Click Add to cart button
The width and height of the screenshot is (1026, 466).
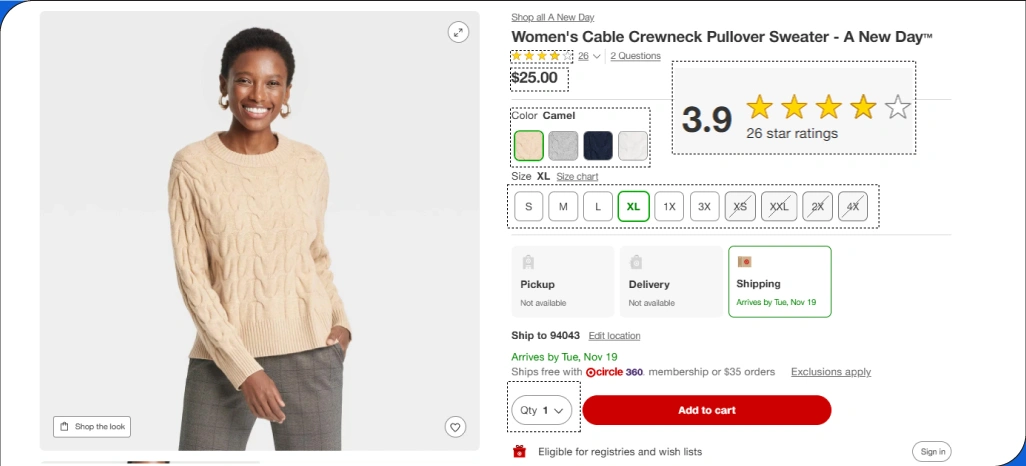pyautogui.click(x=706, y=410)
